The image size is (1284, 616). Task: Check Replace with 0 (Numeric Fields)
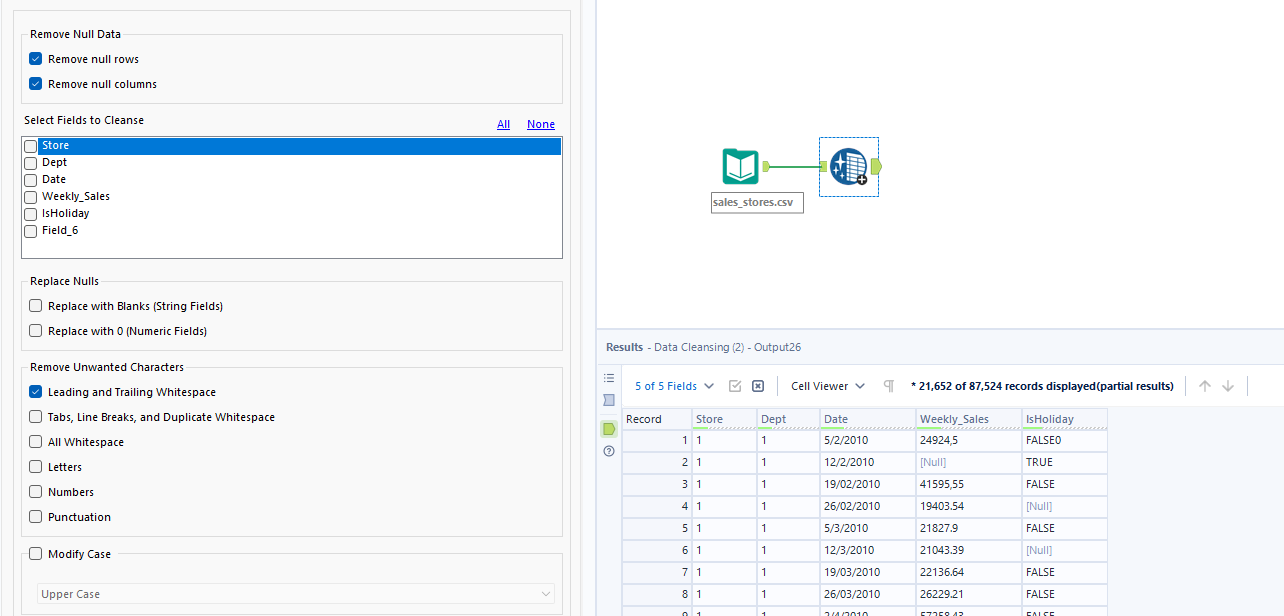pos(35,331)
